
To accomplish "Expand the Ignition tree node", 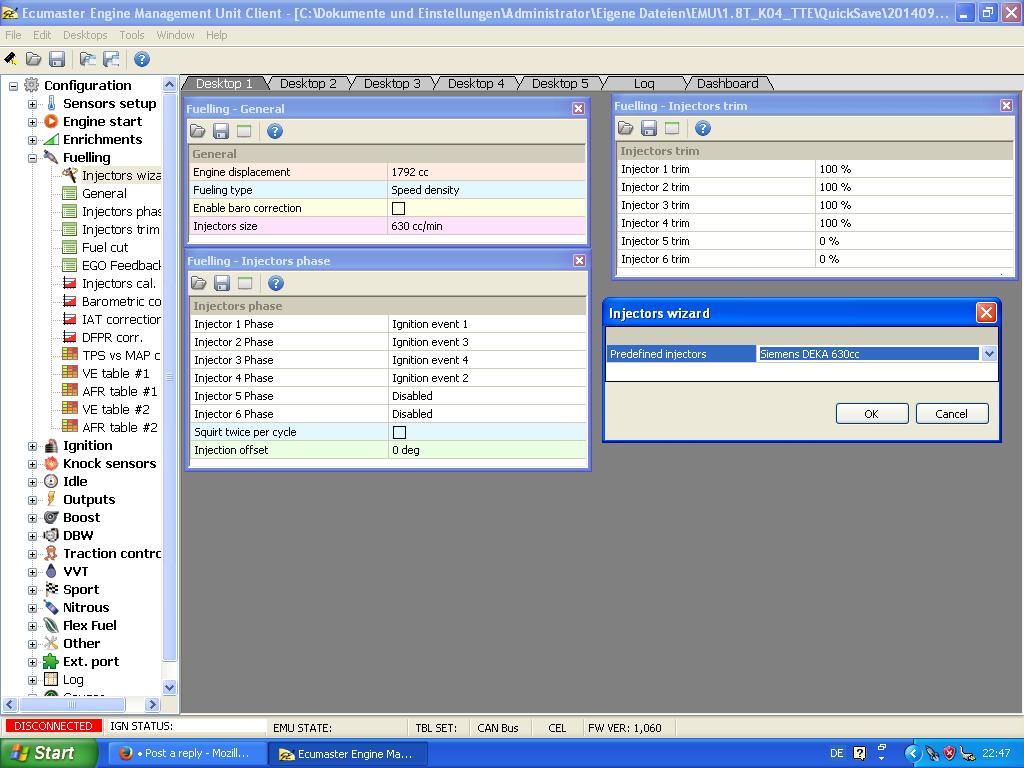I will pos(32,446).
